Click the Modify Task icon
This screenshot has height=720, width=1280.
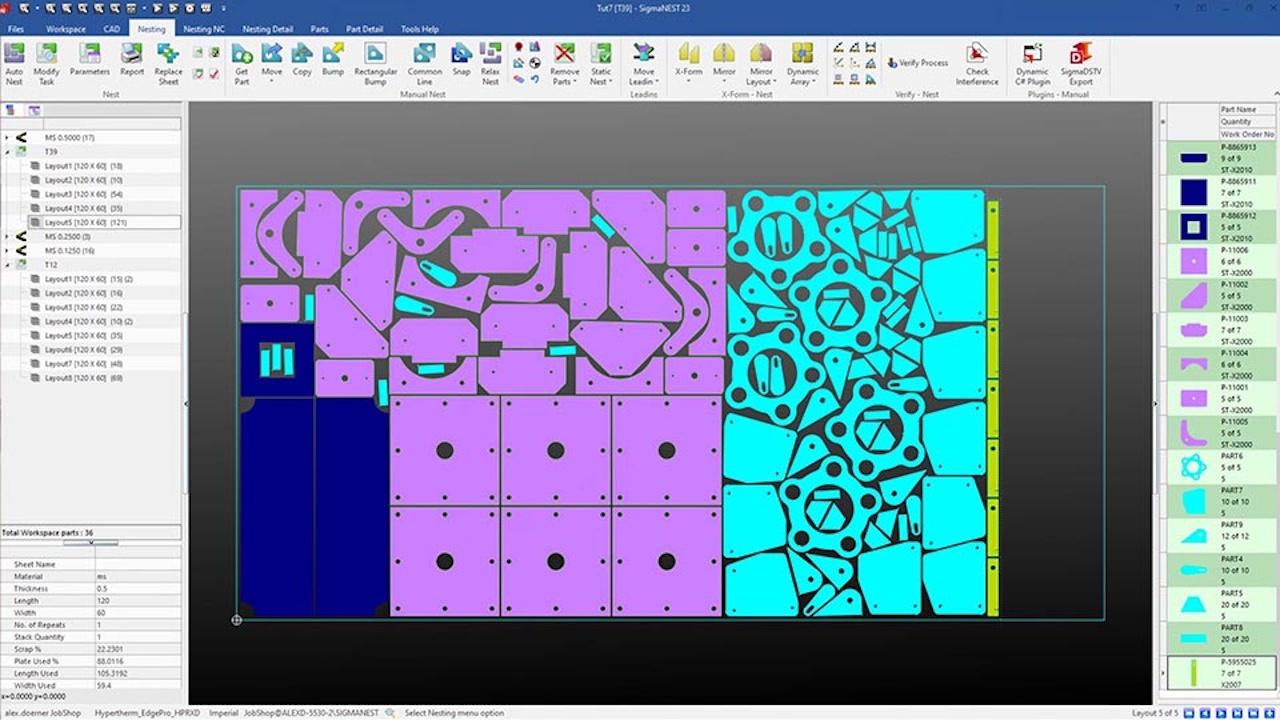coord(46,62)
